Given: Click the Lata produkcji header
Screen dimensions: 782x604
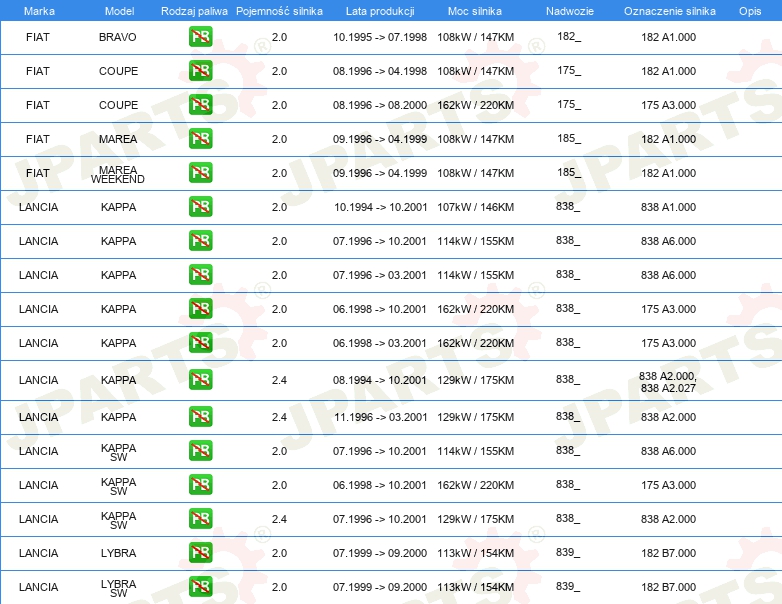Looking at the screenshot, I should click(380, 11).
